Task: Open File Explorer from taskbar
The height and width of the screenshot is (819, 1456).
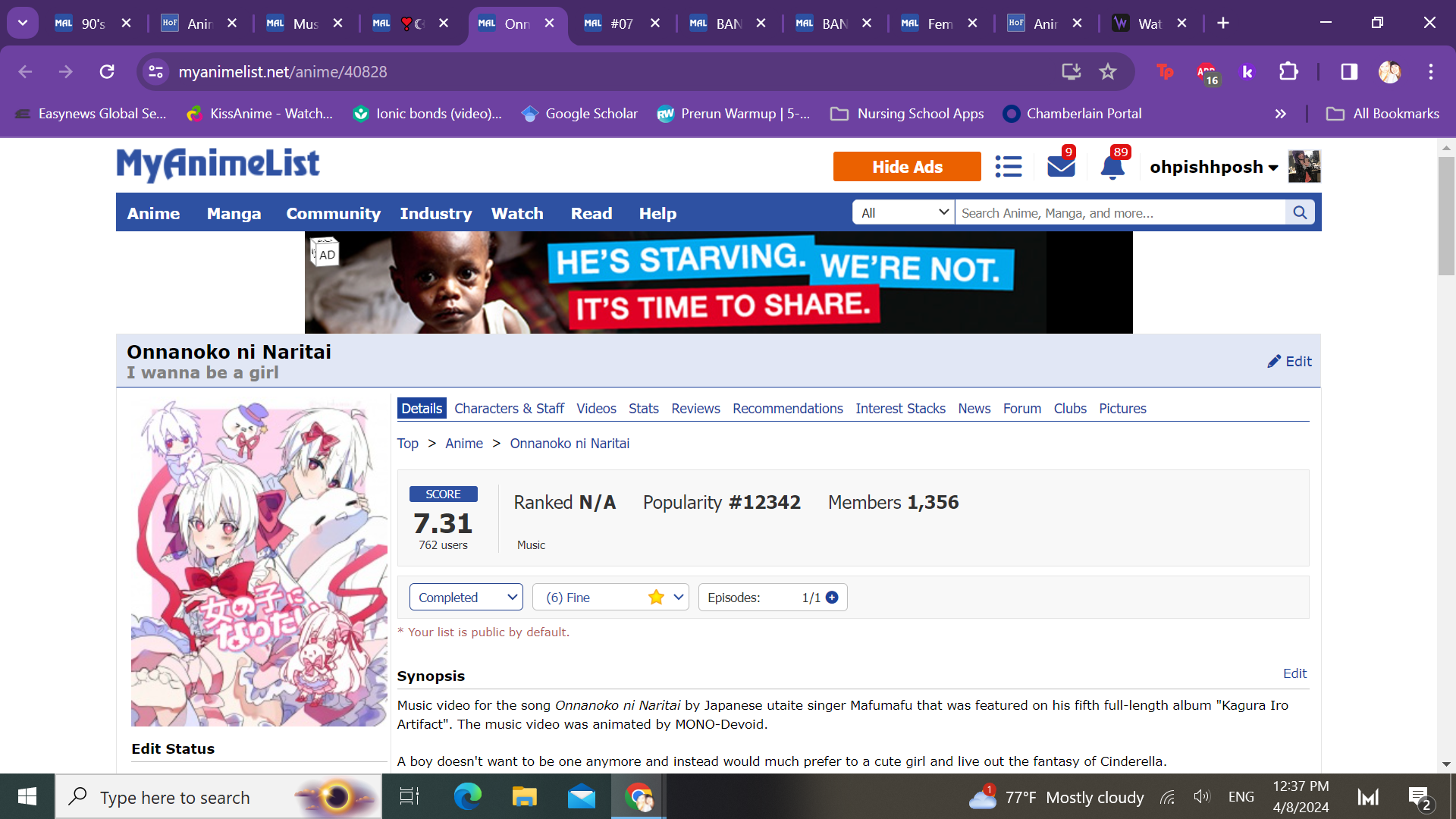Action: [x=523, y=797]
